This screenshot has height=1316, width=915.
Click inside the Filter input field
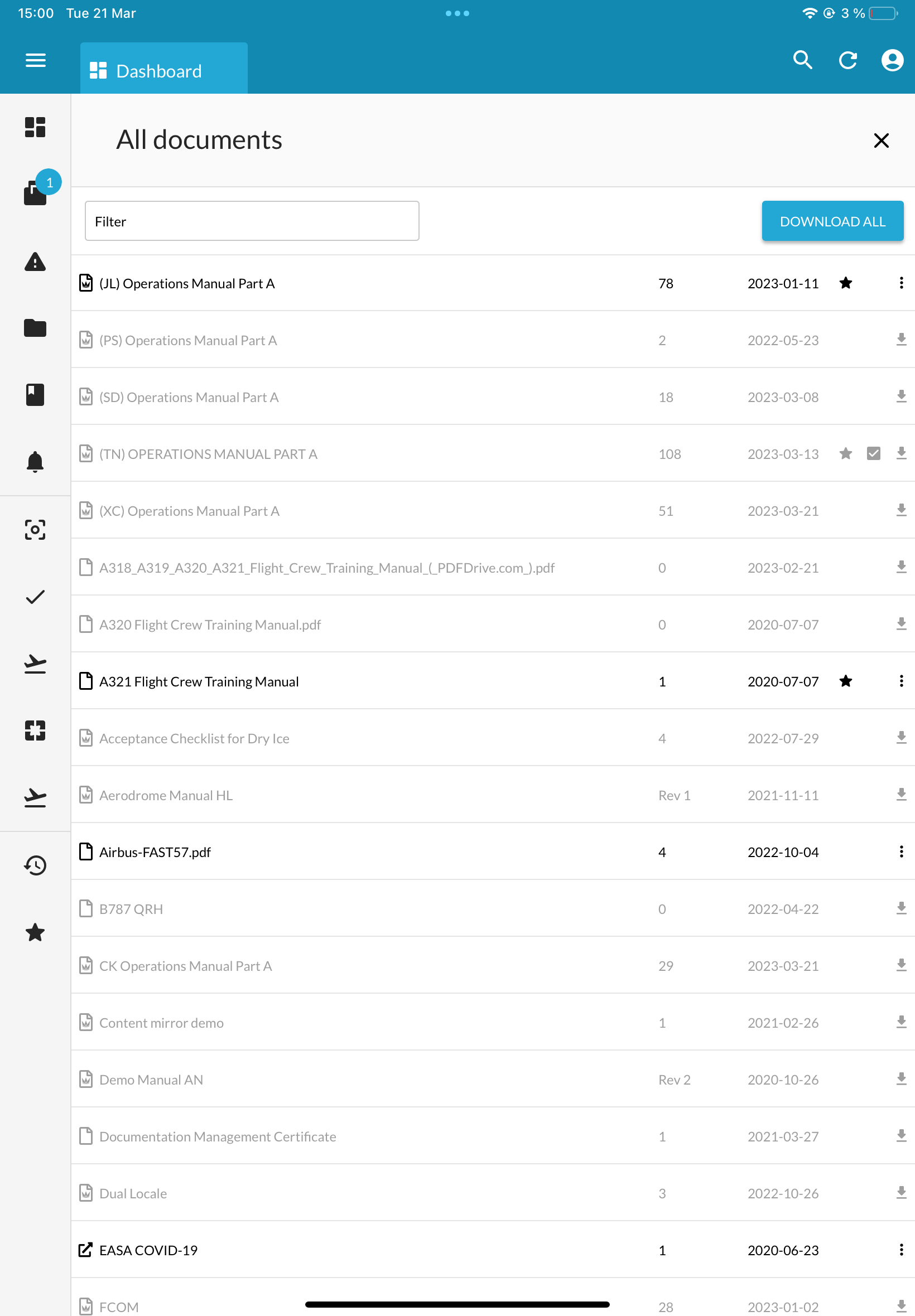point(251,221)
